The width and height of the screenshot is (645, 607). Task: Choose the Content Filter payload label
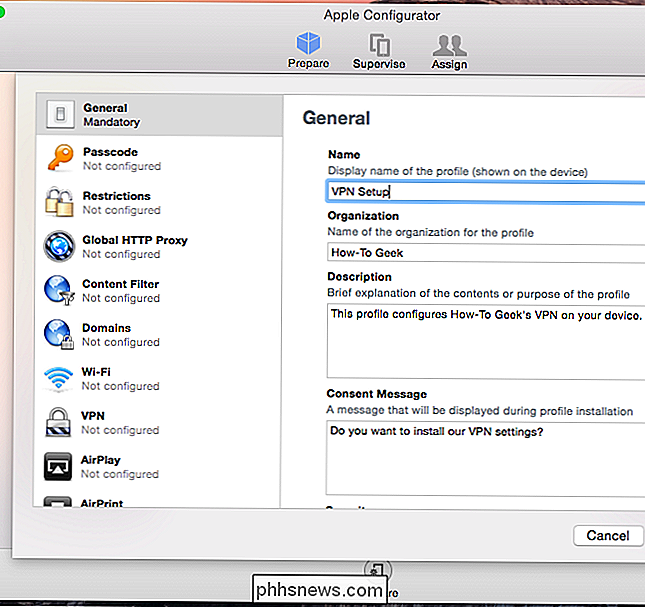point(121,284)
